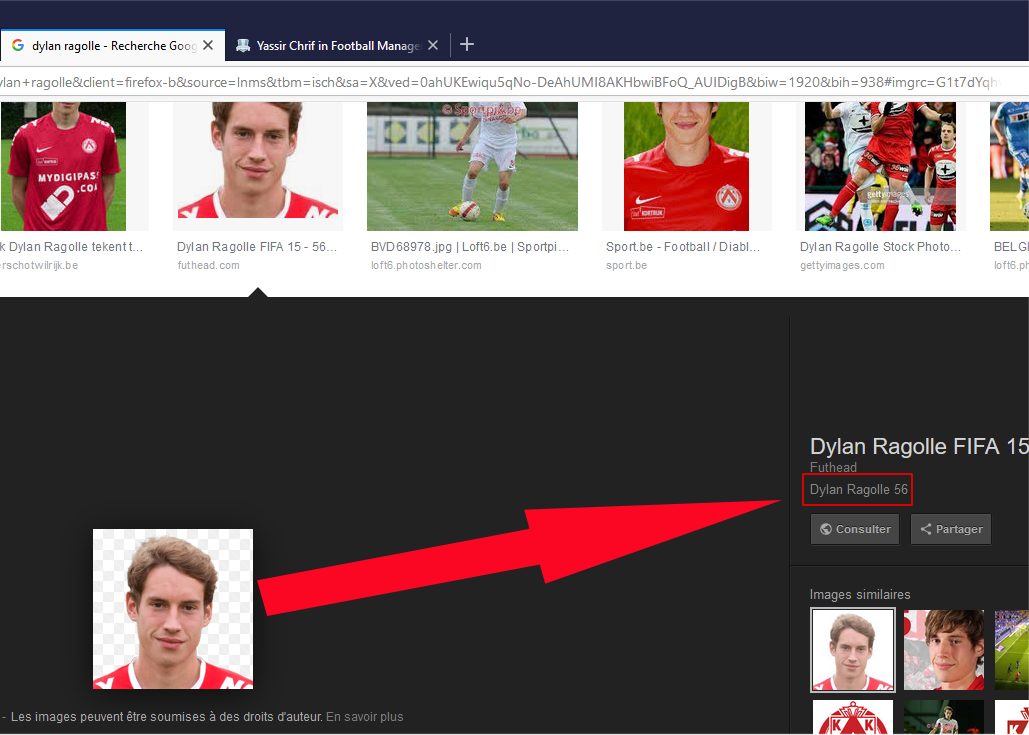
Task: Open a new browser tab
Action: coord(467,45)
